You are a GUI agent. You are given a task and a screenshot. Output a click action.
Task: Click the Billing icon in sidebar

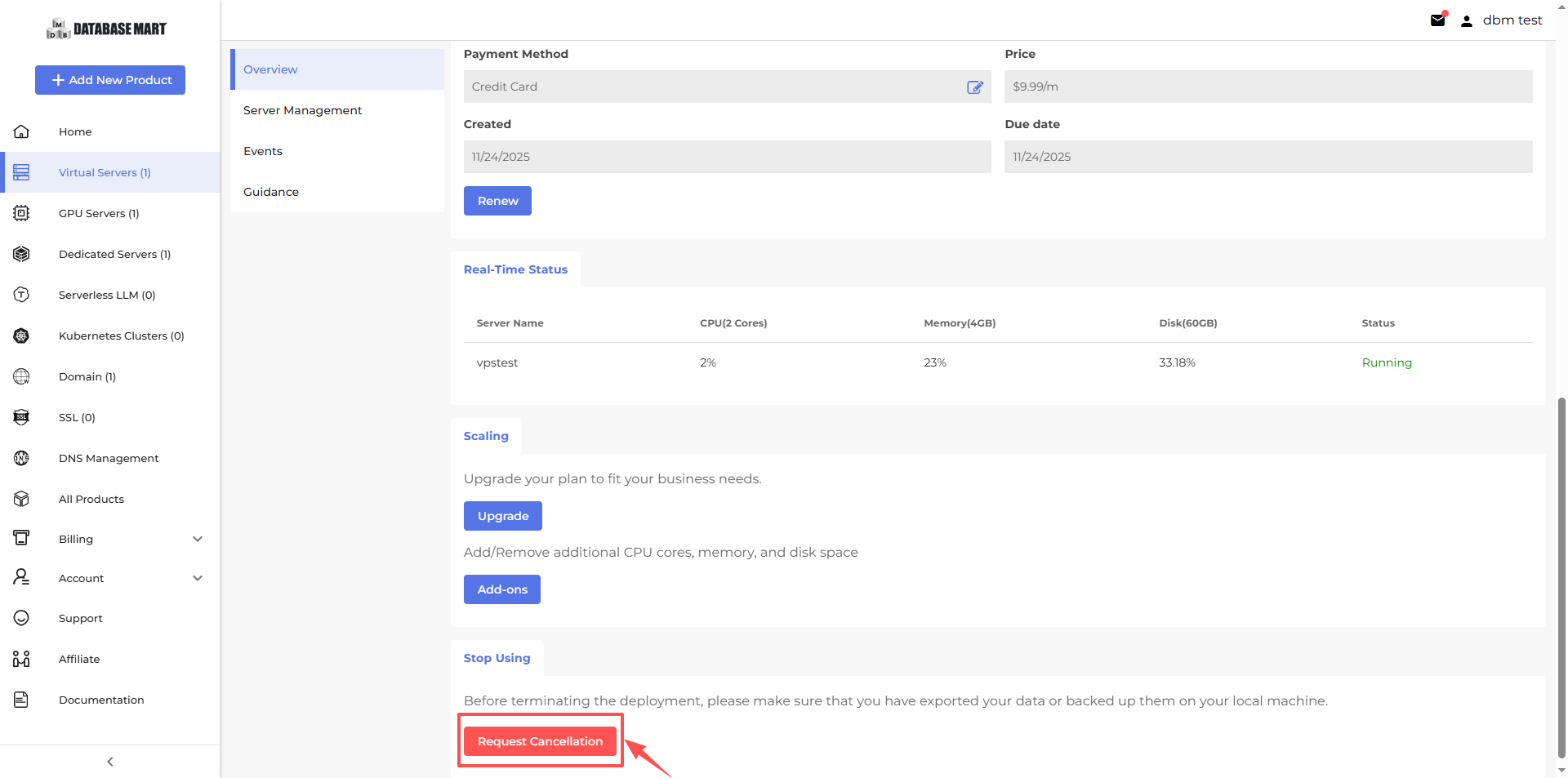tap(21, 538)
